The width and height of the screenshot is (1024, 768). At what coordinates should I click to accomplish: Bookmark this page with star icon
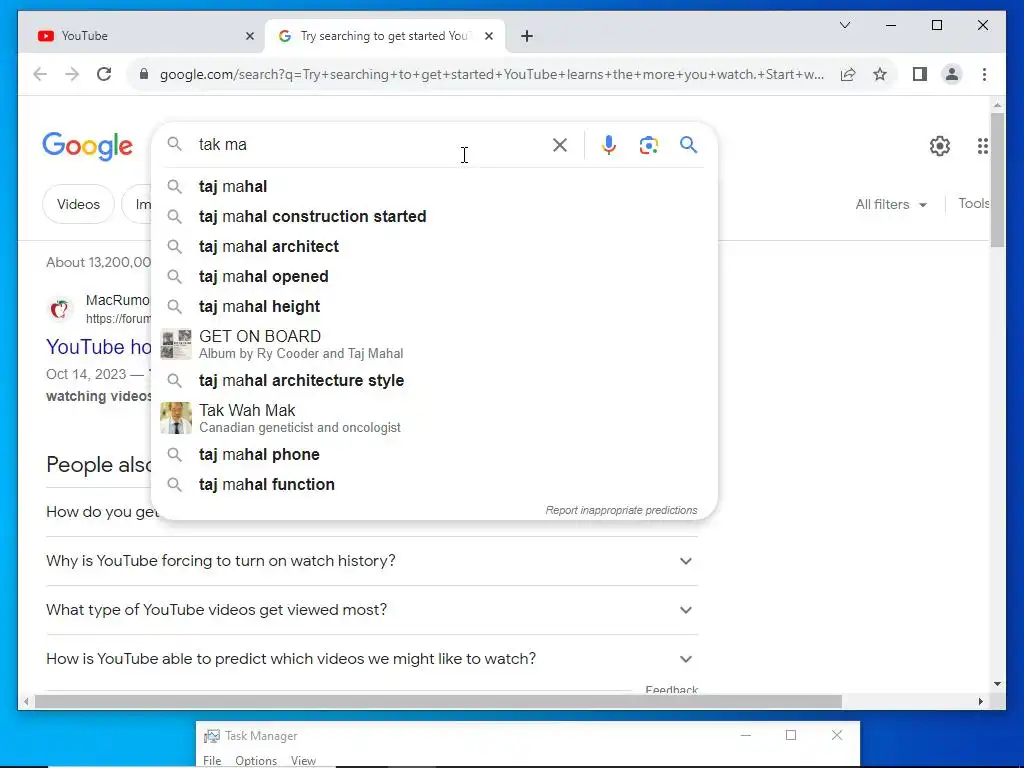point(880,74)
